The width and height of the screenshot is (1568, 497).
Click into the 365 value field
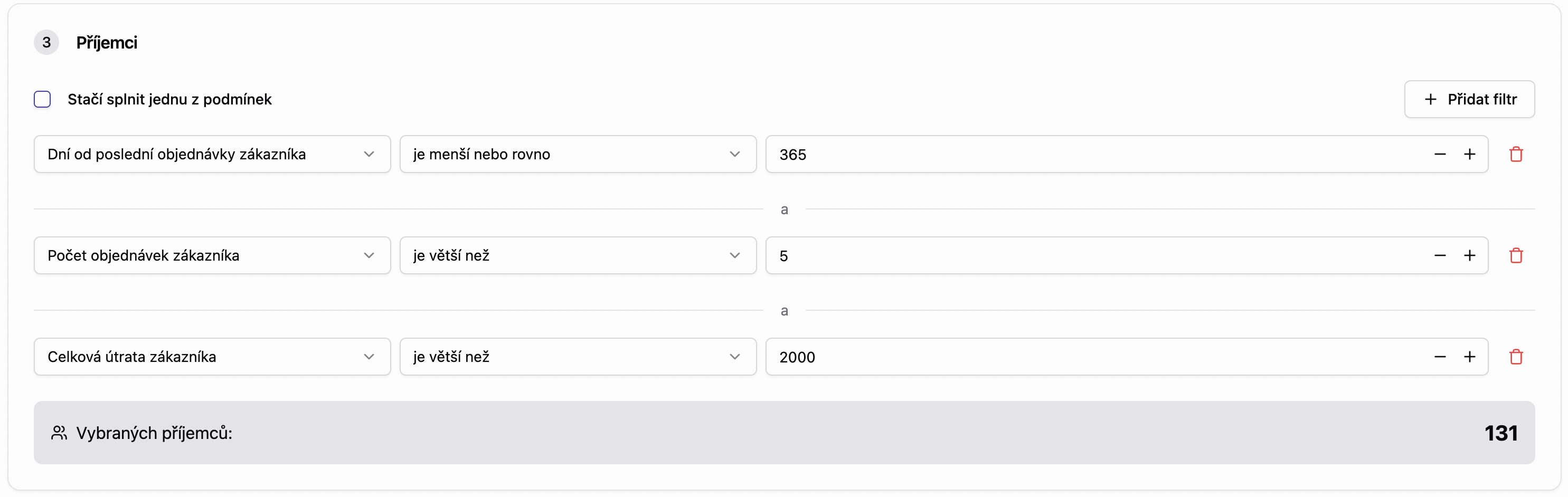(x=1083, y=155)
